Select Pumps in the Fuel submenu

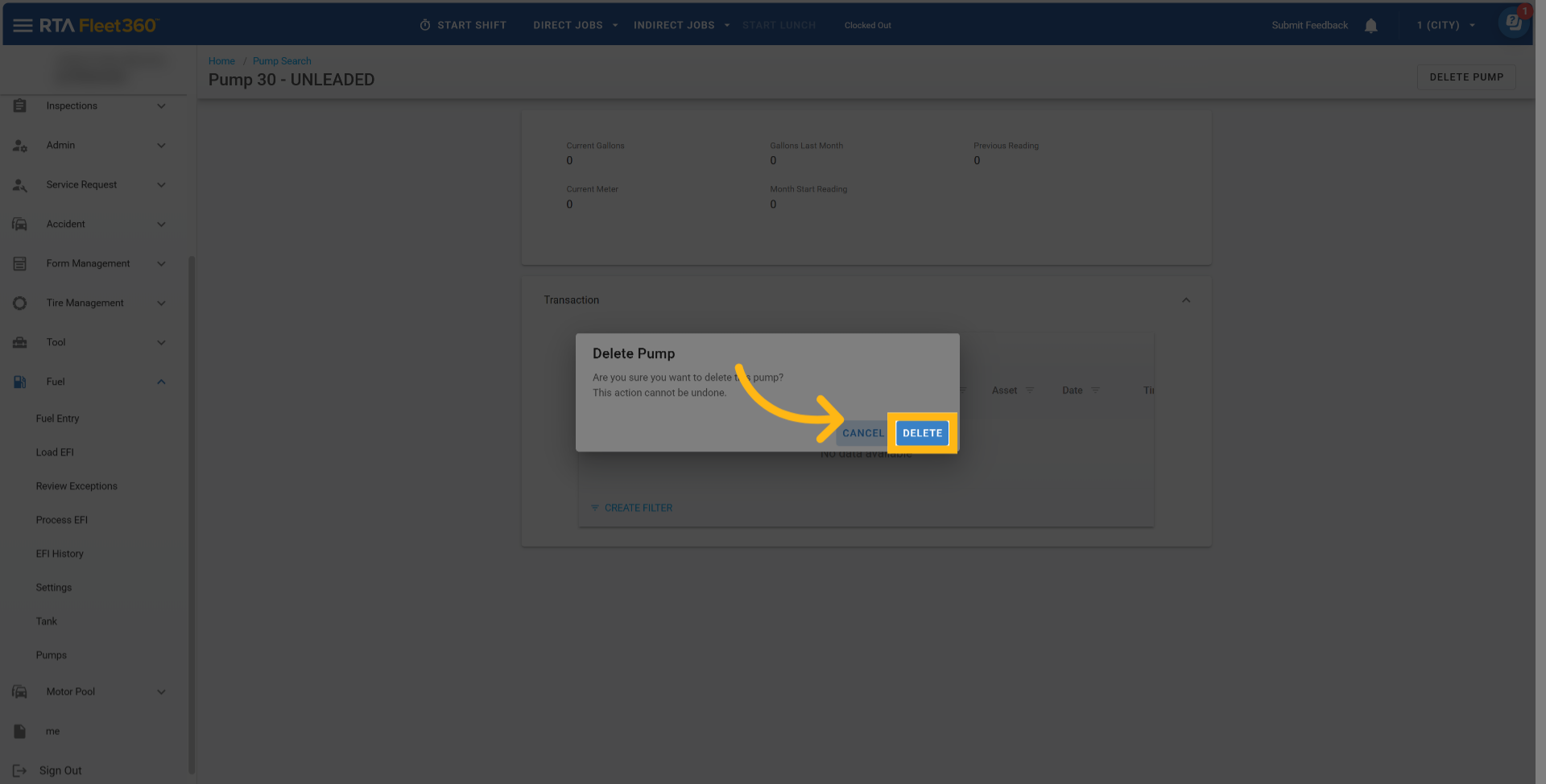[x=51, y=655]
